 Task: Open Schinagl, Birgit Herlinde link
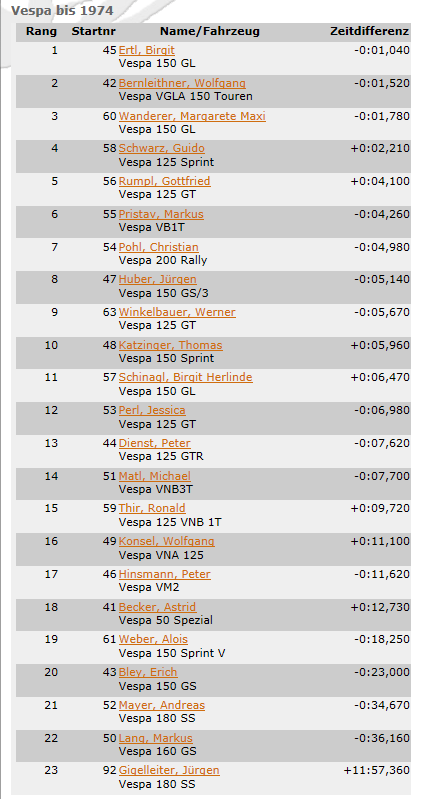[185, 377]
